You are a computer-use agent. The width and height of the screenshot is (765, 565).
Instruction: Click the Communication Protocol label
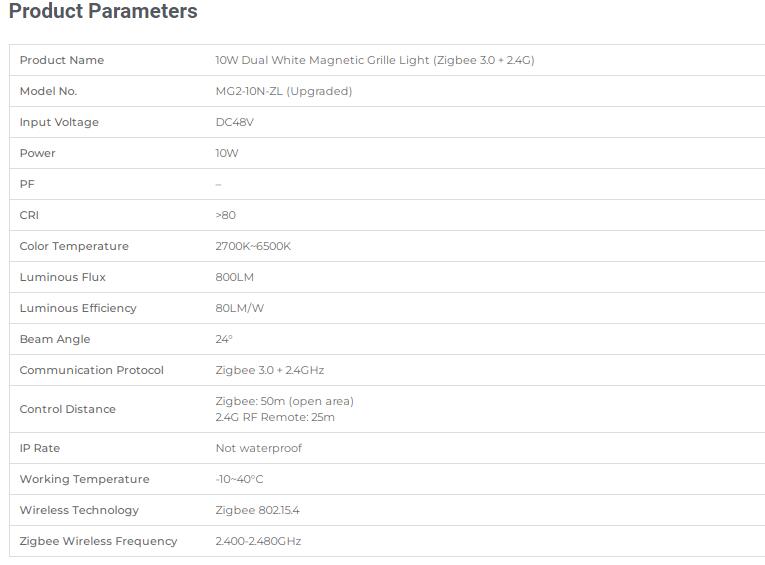(x=92, y=370)
